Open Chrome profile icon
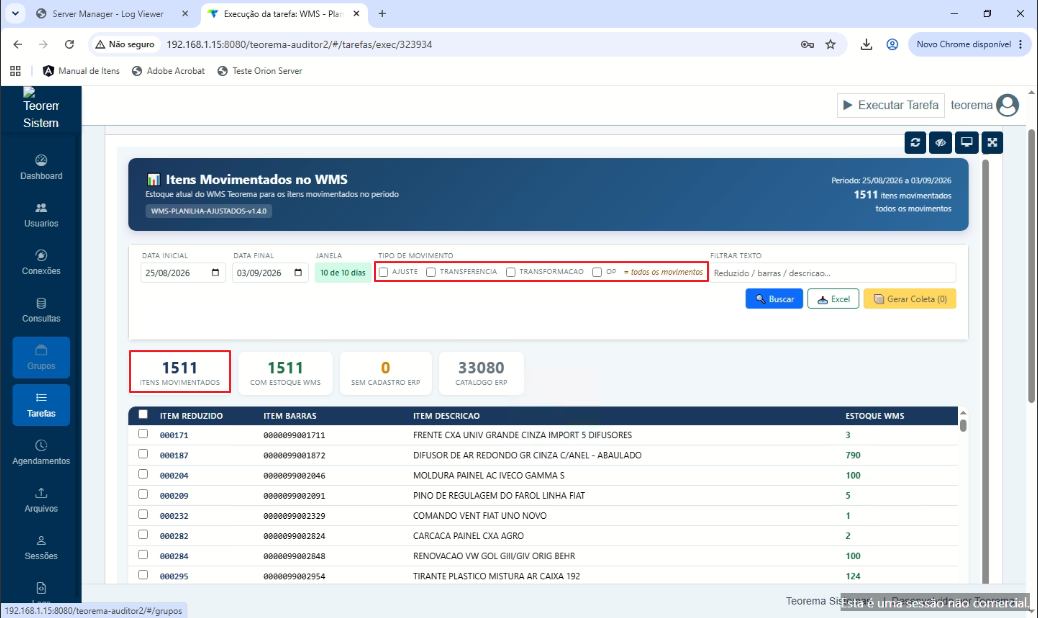This screenshot has height=618, width=1038. point(892,44)
